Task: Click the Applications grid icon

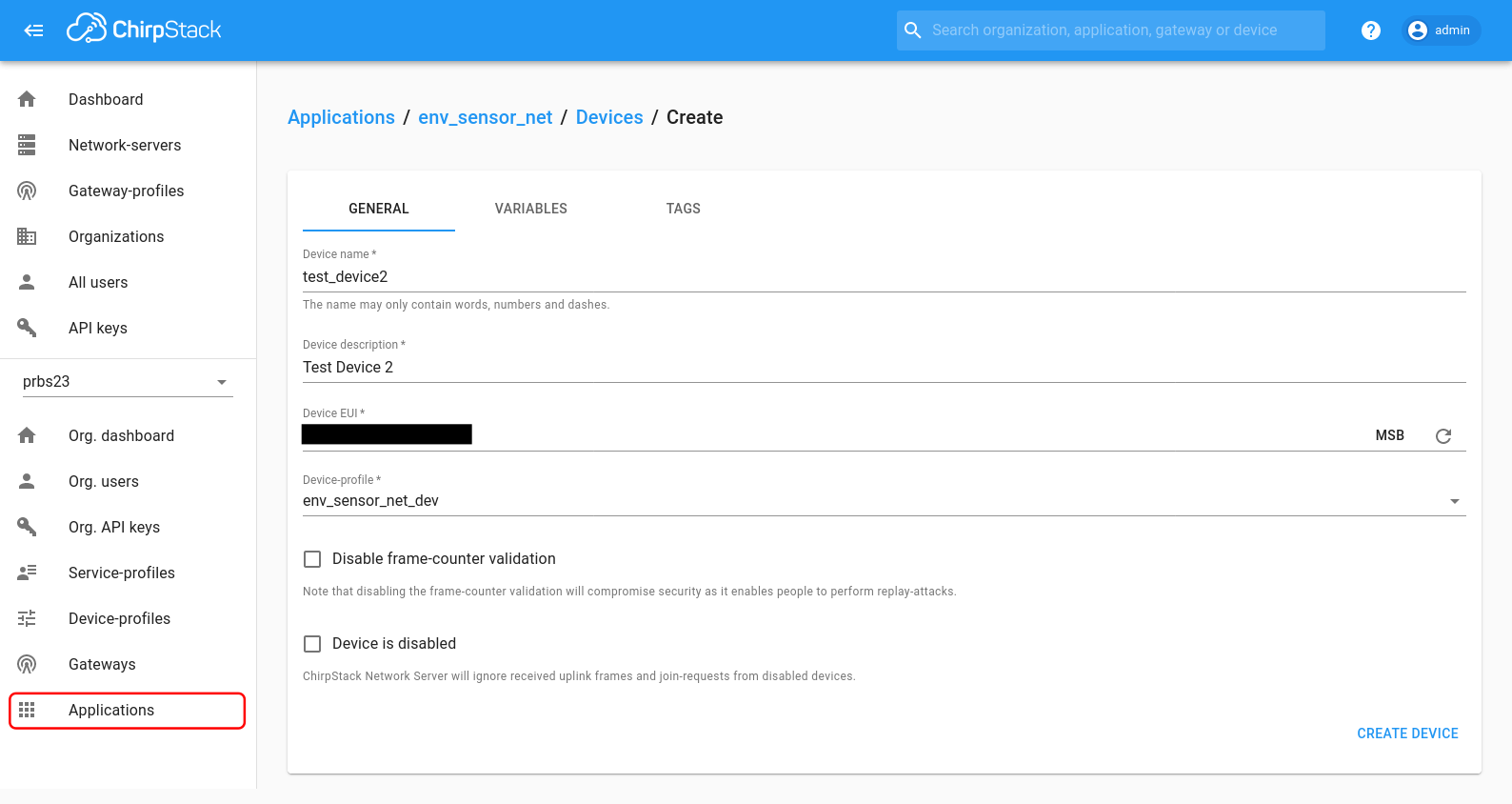Action: [x=27, y=710]
